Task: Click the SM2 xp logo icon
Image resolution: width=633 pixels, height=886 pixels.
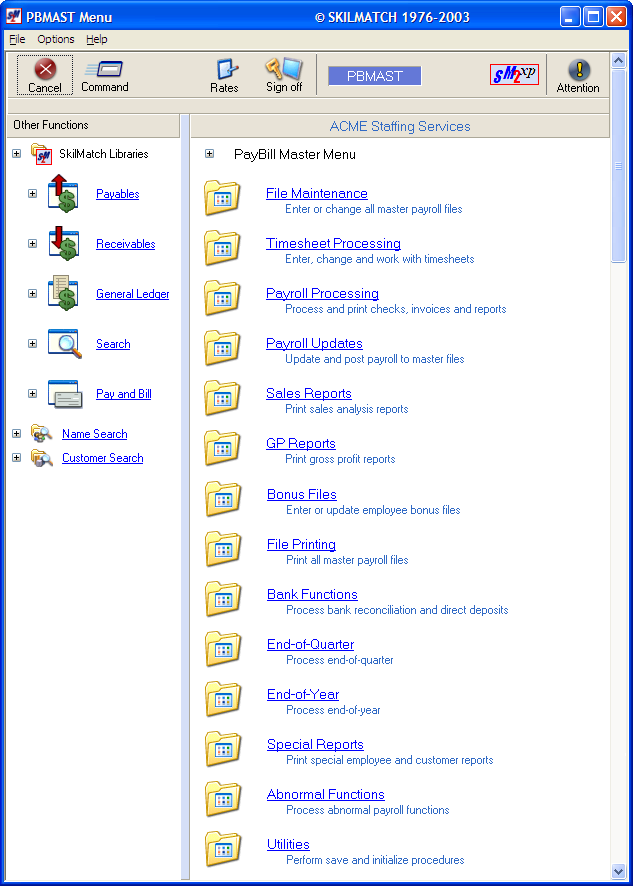Action: coord(514,75)
